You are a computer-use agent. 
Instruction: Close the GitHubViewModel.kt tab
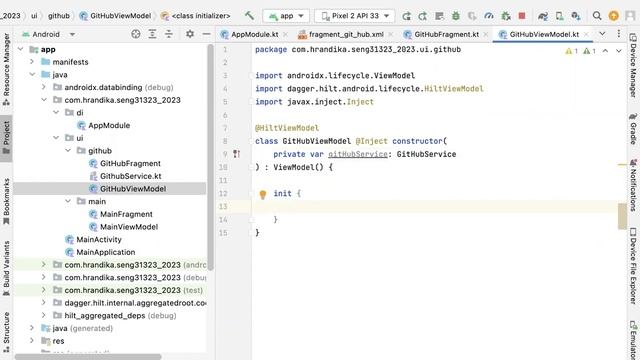[x=587, y=34]
